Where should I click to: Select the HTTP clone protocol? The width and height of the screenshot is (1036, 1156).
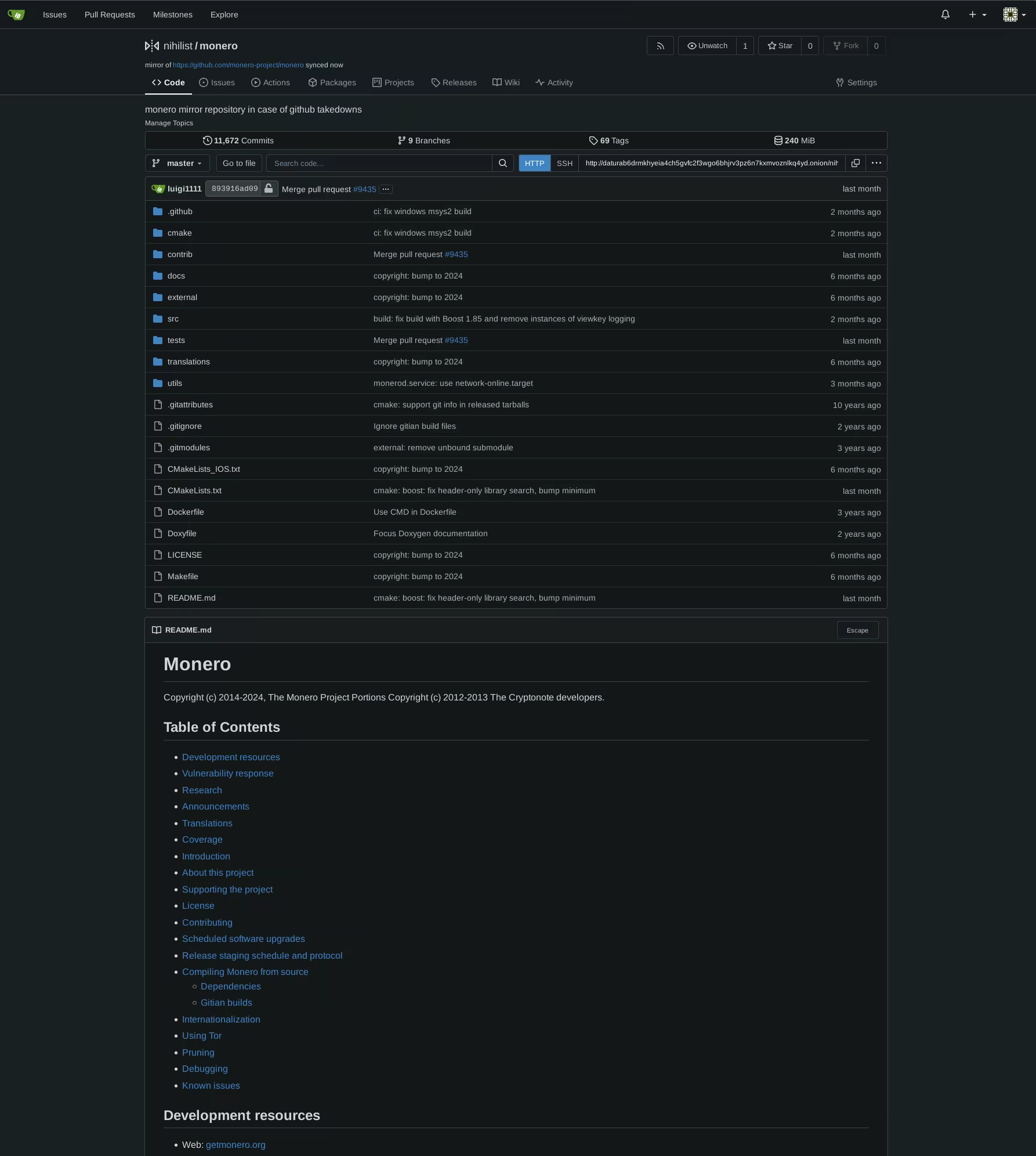coord(534,163)
